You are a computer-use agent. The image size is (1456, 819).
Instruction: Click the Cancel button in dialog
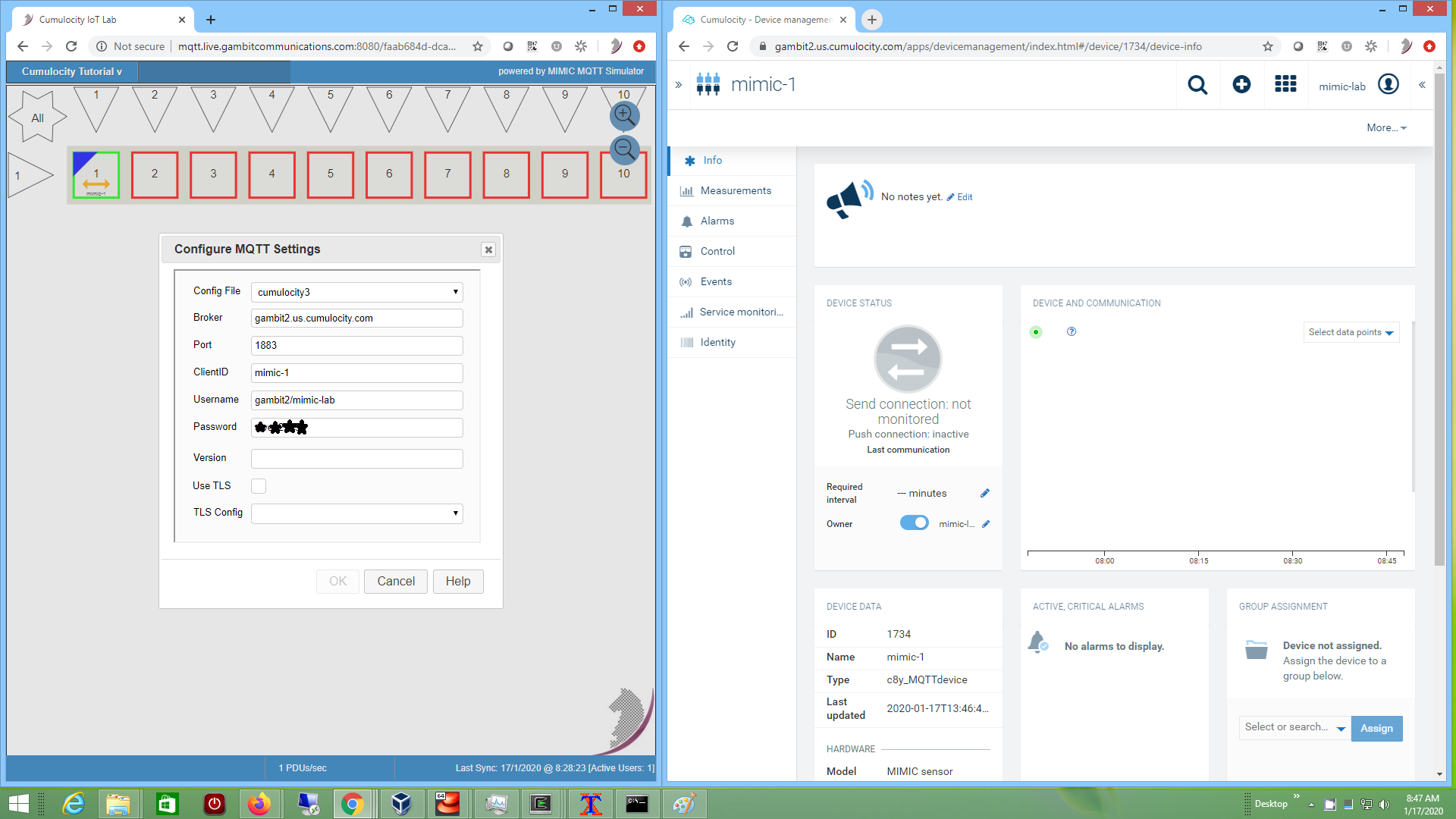[x=396, y=582]
